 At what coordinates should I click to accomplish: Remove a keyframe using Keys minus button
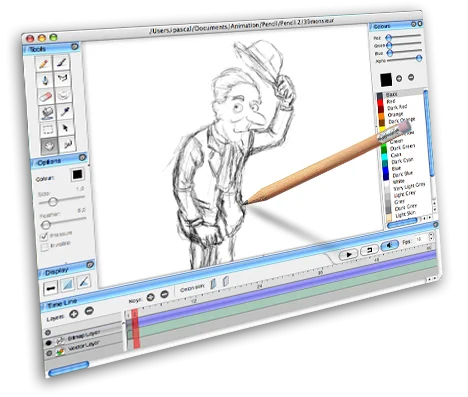point(164,294)
